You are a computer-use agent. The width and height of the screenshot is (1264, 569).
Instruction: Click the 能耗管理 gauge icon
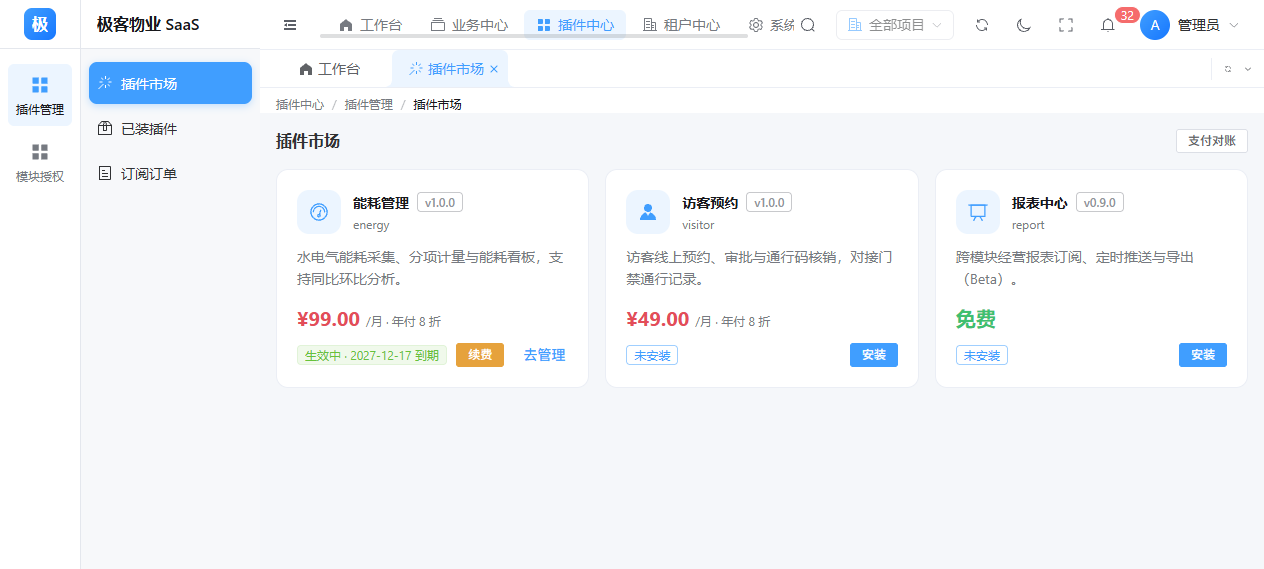[319, 212]
